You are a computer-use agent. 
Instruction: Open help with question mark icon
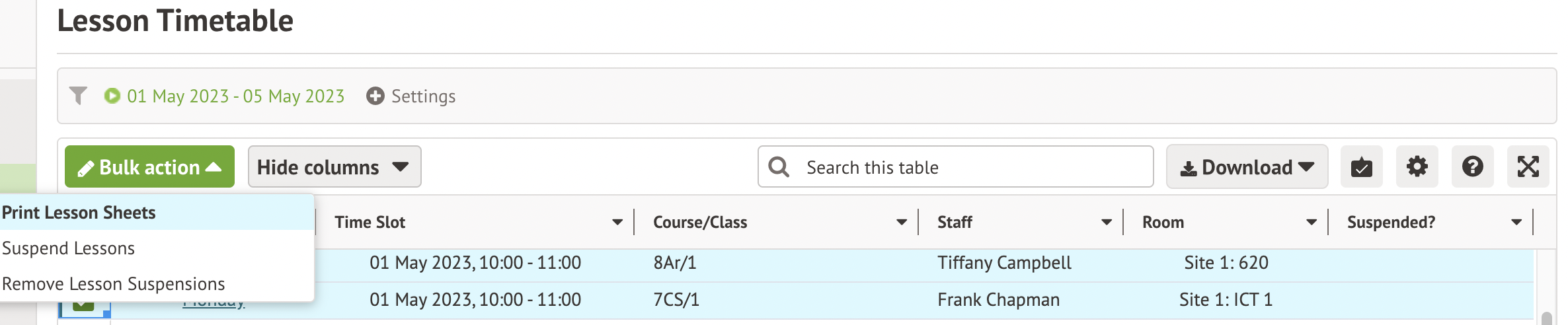[x=1472, y=167]
